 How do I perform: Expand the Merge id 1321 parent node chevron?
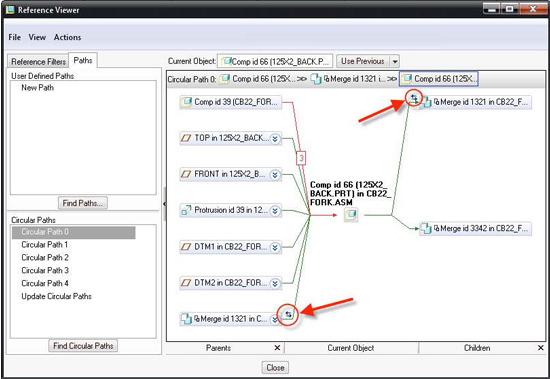coord(274,319)
